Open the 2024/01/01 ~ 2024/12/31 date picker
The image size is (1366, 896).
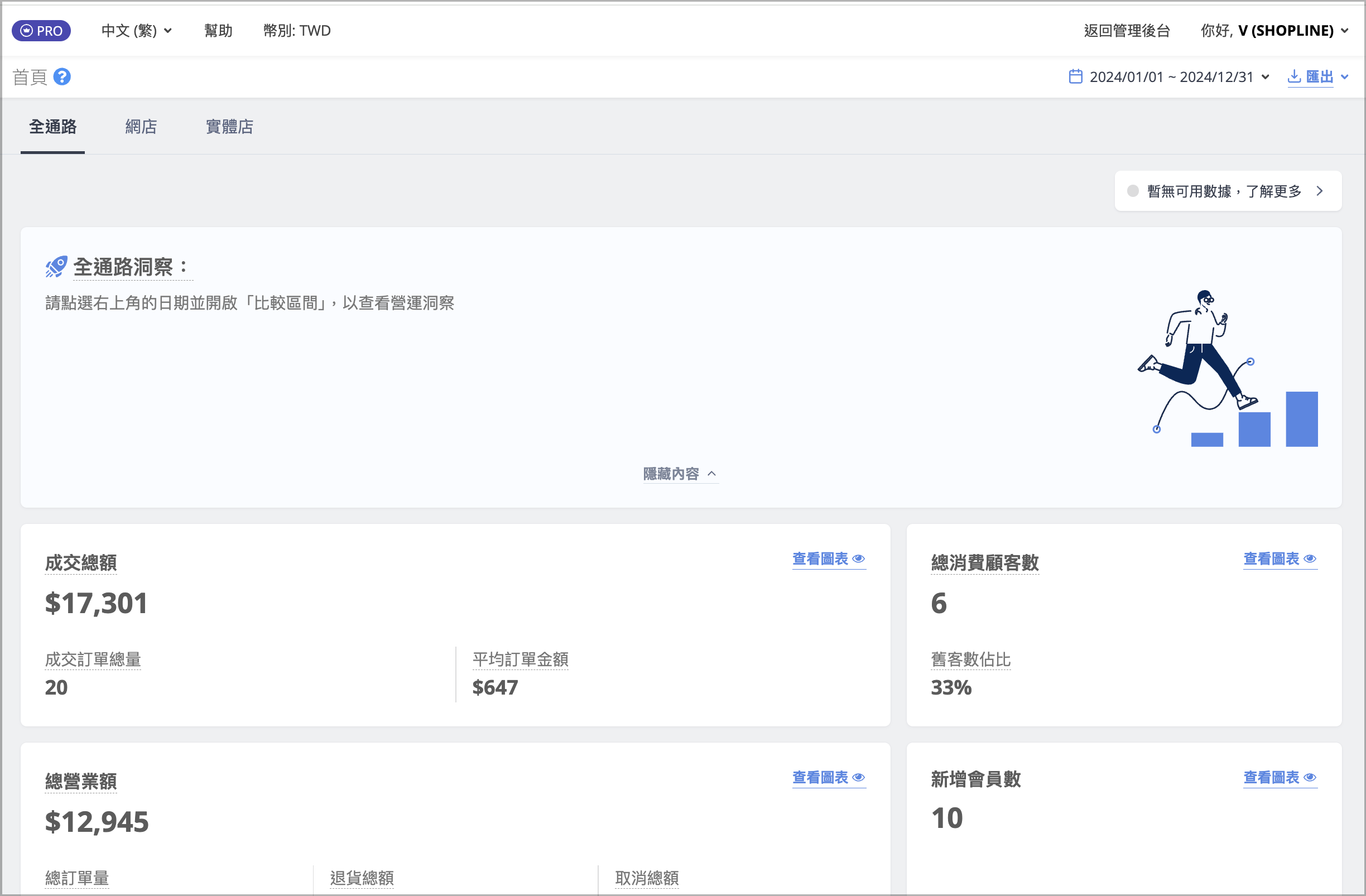tap(1169, 76)
